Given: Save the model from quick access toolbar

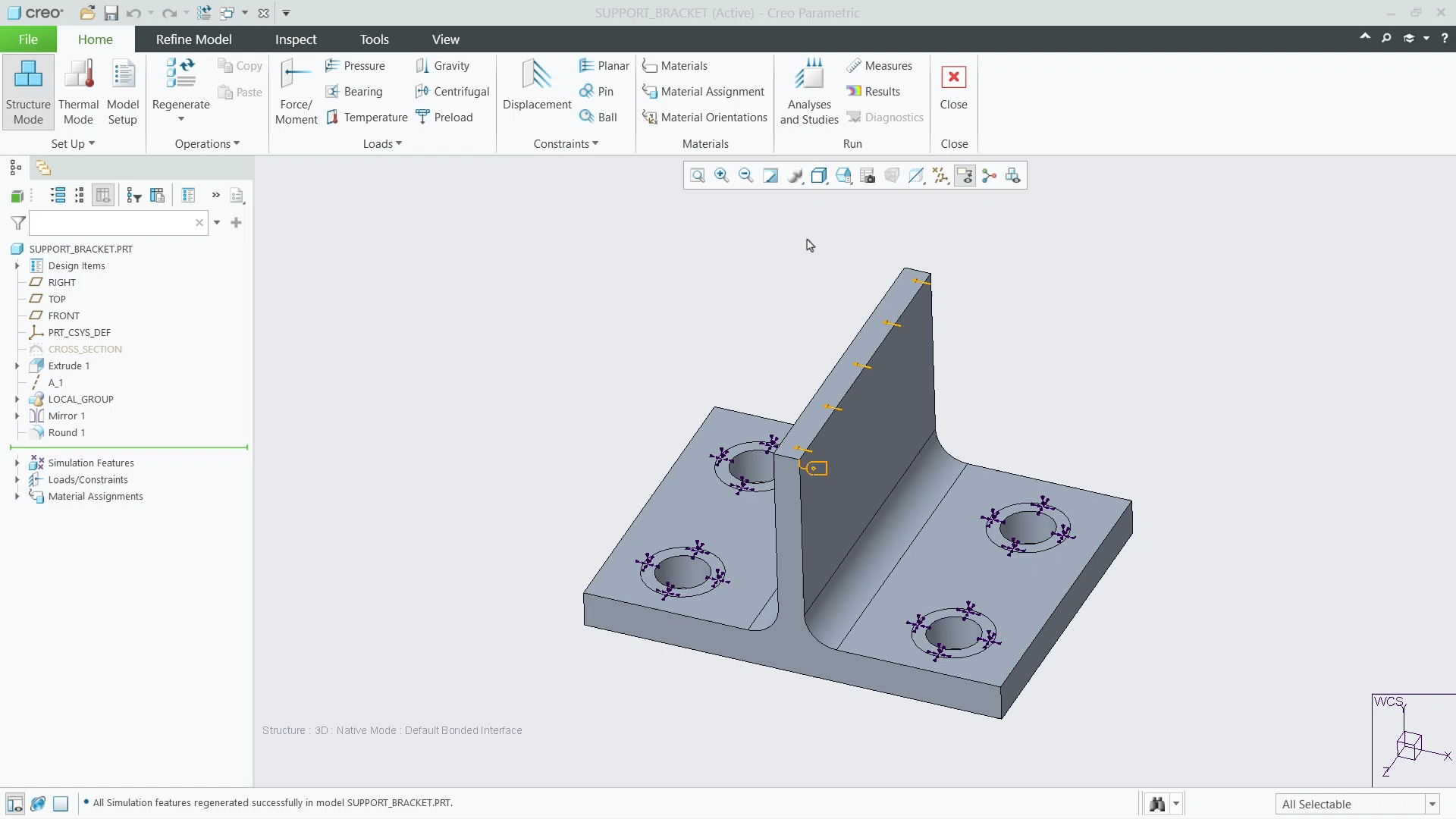Looking at the screenshot, I should [x=111, y=13].
